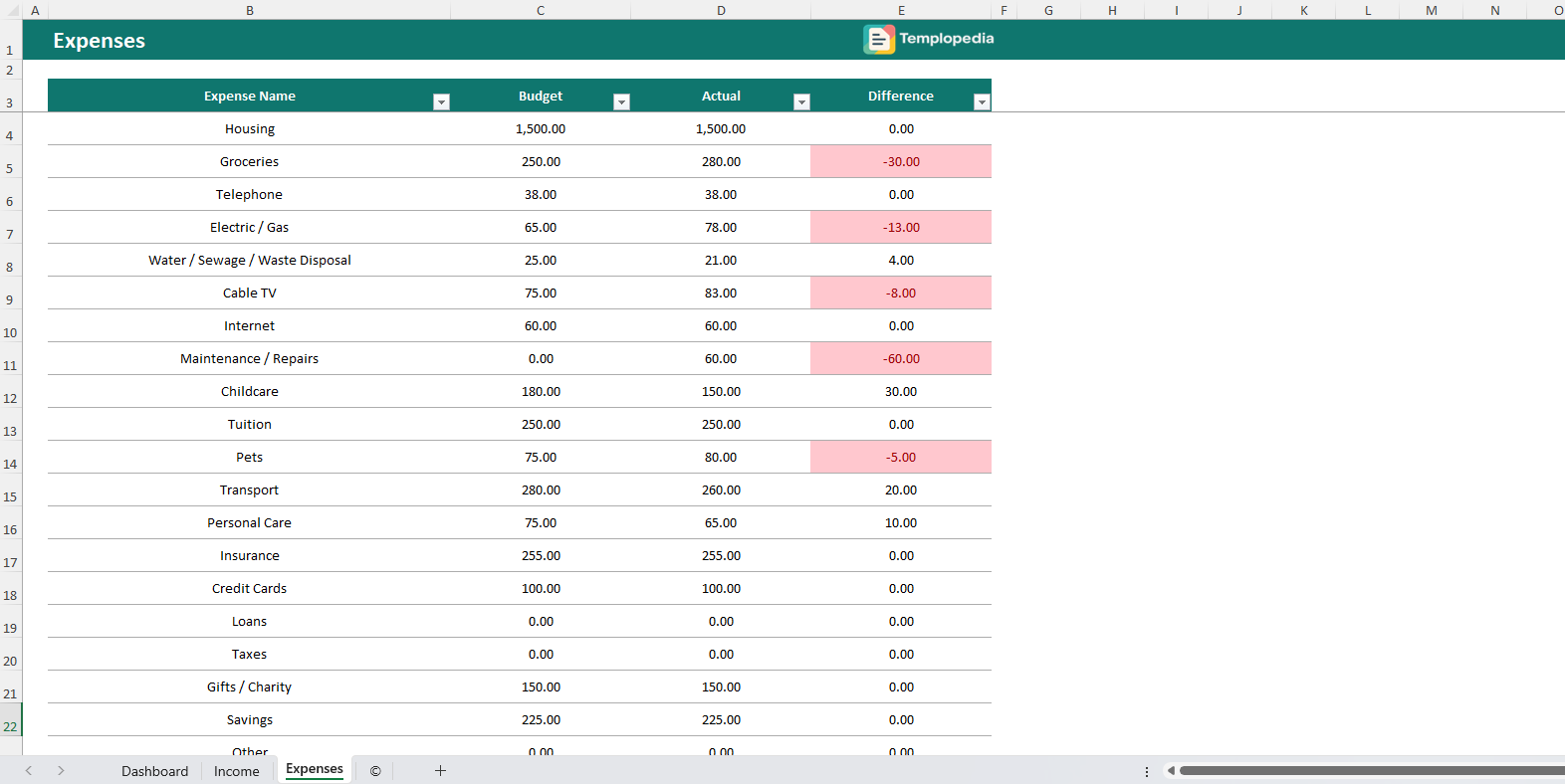Click Pets difference cell -5.00
The height and width of the screenshot is (784, 1565).
tap(901, 458)
